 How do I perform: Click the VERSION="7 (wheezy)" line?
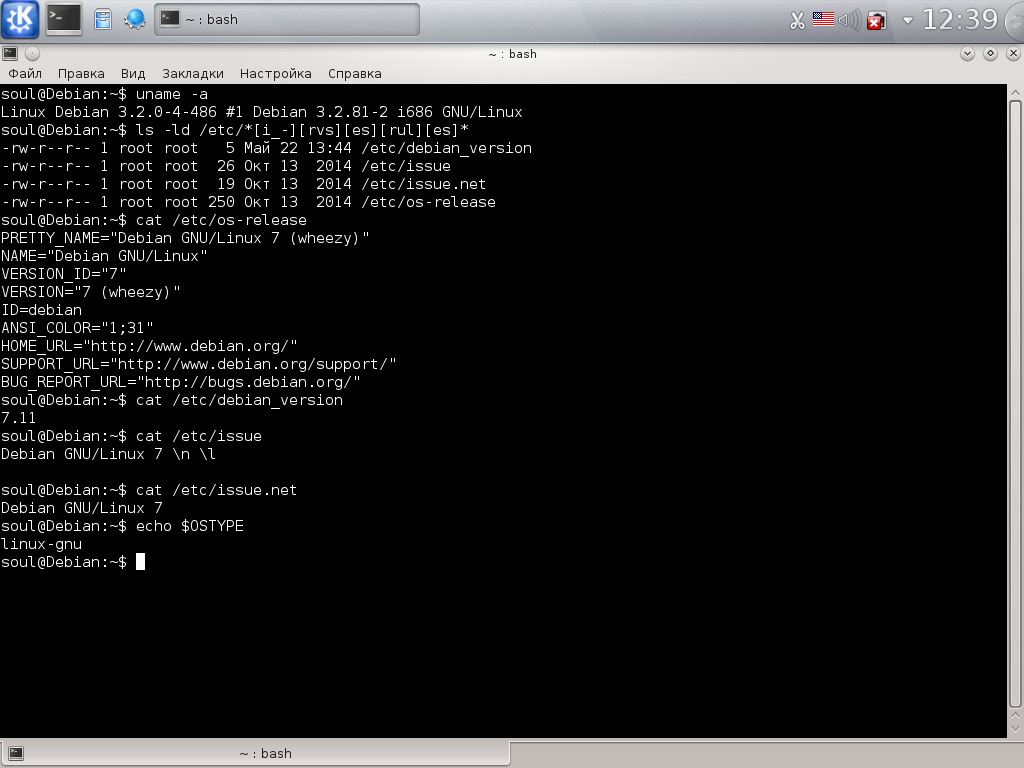90,292
